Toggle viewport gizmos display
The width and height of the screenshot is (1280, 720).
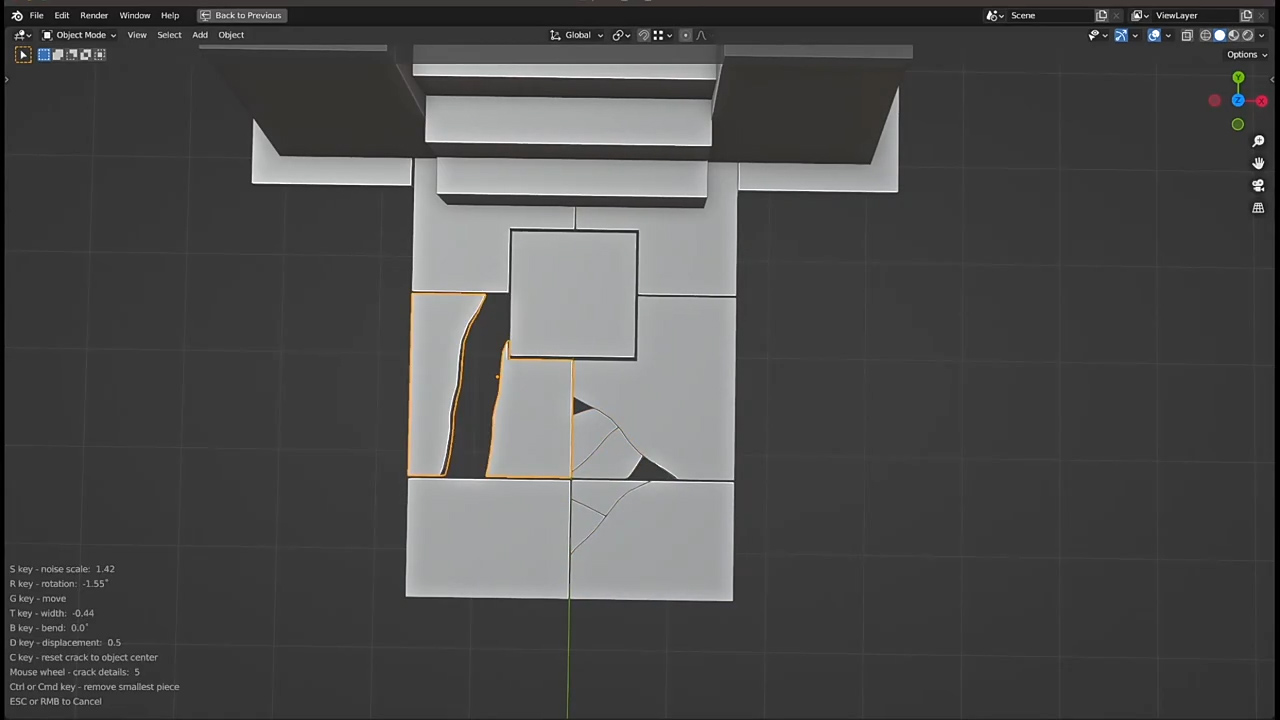click(x=1121, y=35)
